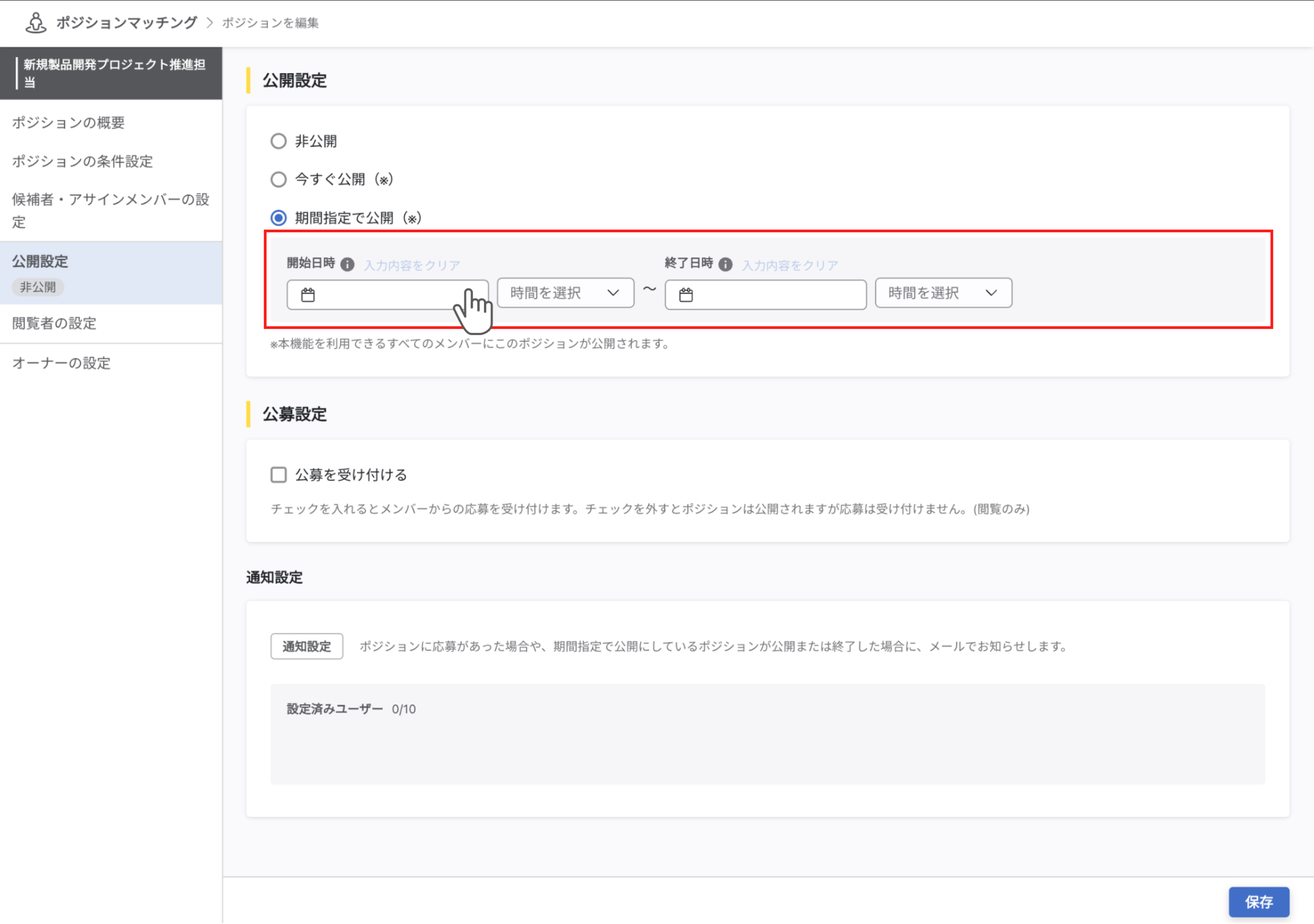Clear 終了日時 via 入力内容をクリア link
Screen dimensions: 1314x924
790,264
